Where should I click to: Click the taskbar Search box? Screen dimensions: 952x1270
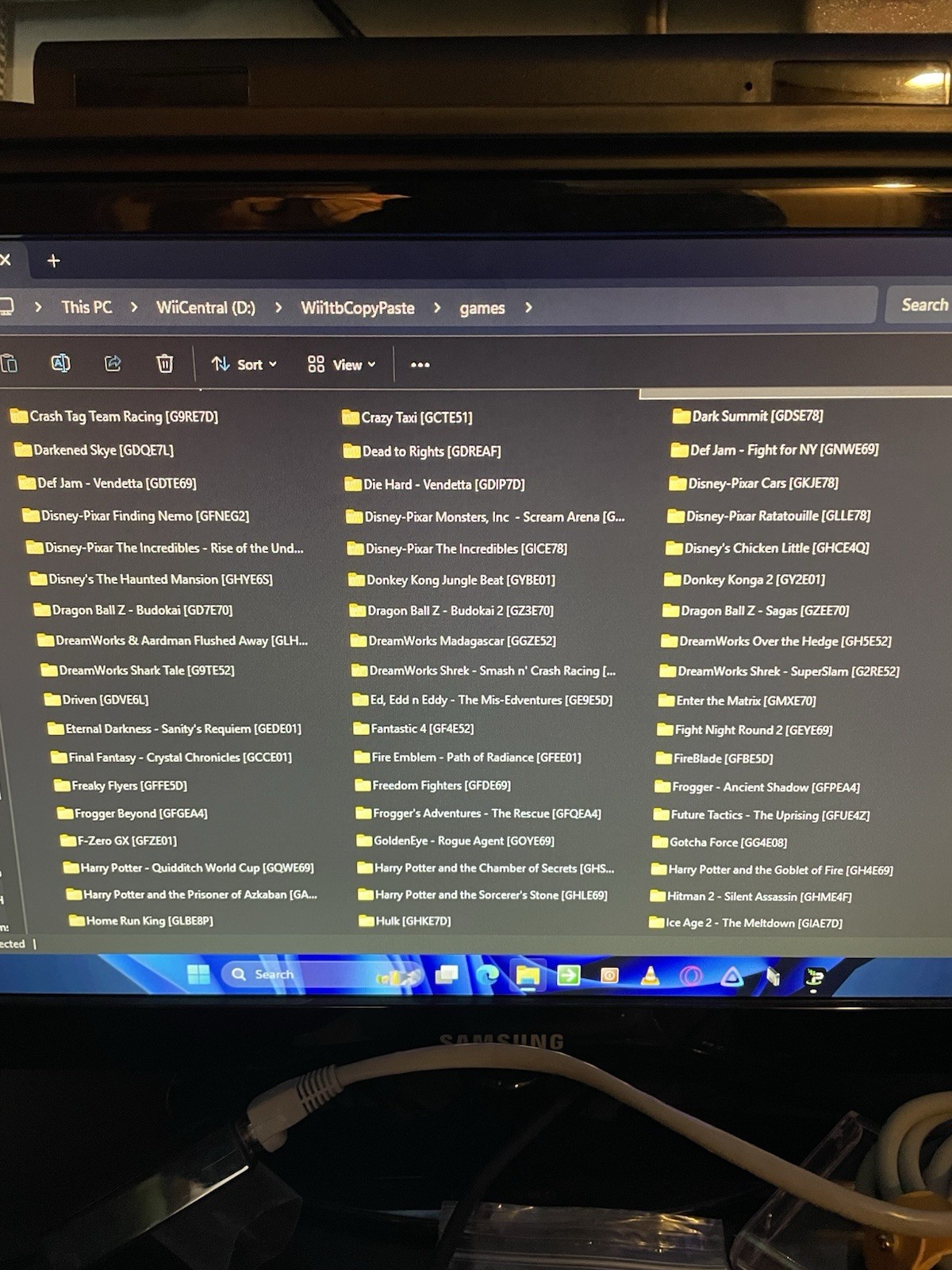tap(321, 975)
